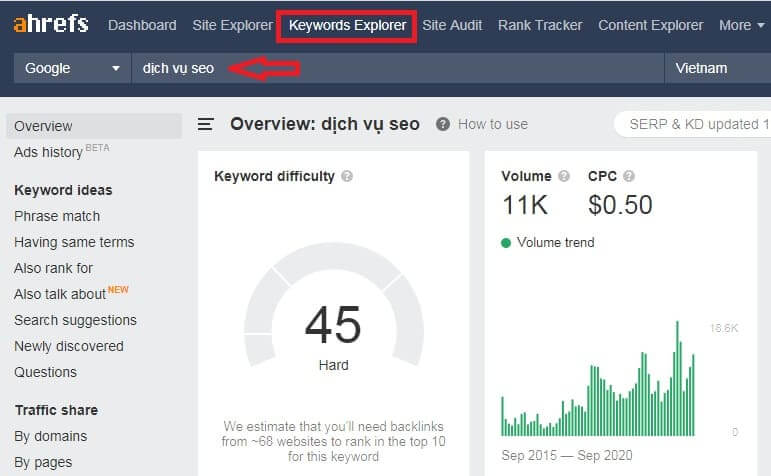Go to Dashboard
Screen dimensions: 771x476
point(142,25)
